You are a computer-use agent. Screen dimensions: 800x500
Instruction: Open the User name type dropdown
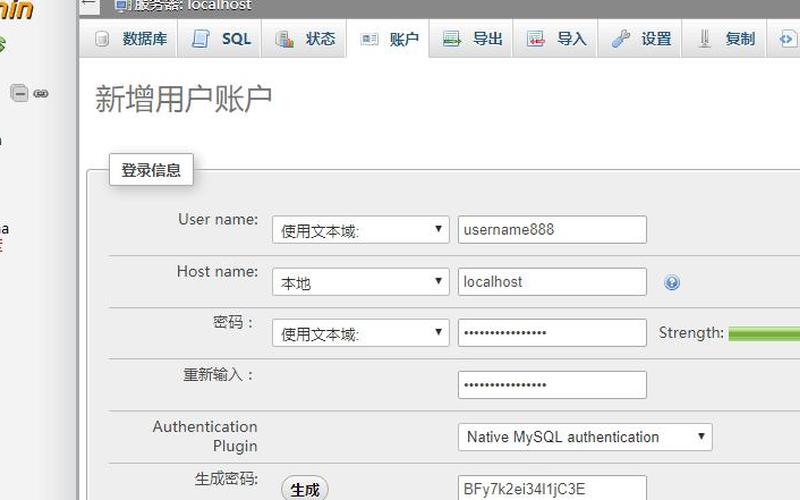pyautogui.click(x=360, y=230)
